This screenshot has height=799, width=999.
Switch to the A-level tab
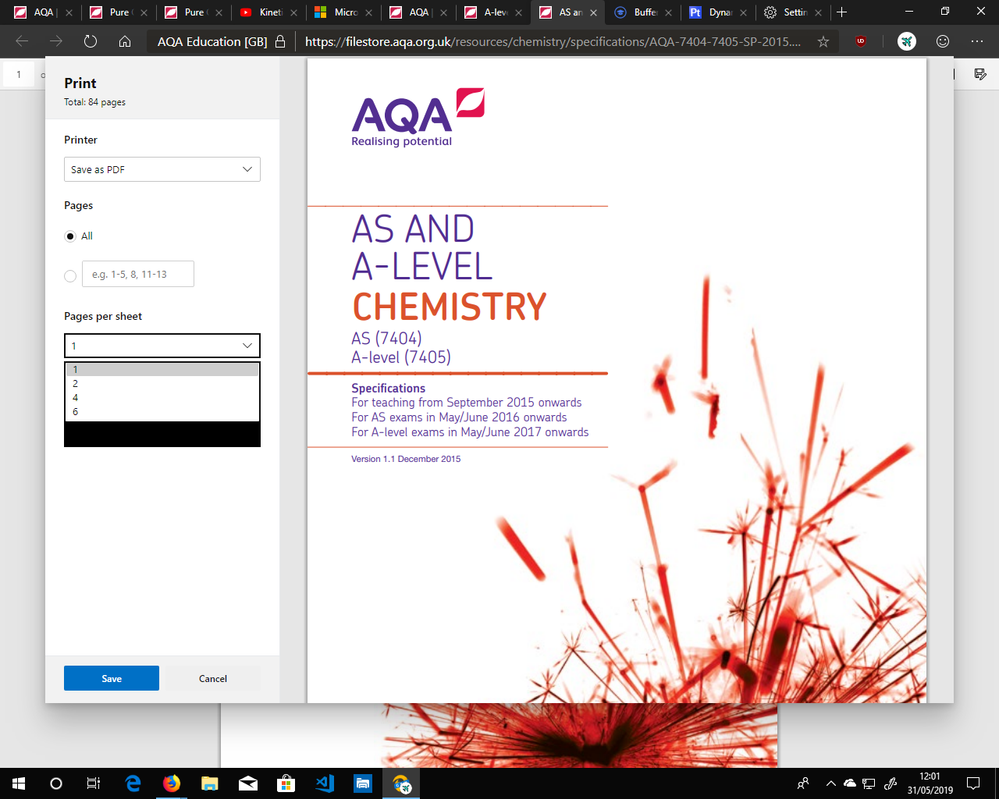click(x=492, y=12)
